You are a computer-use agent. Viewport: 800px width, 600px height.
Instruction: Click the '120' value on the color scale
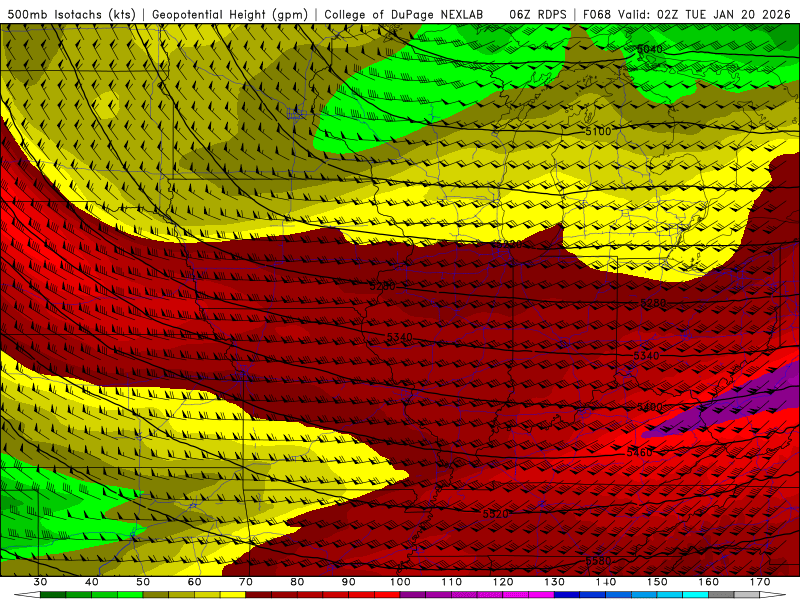tap(503, 582)
